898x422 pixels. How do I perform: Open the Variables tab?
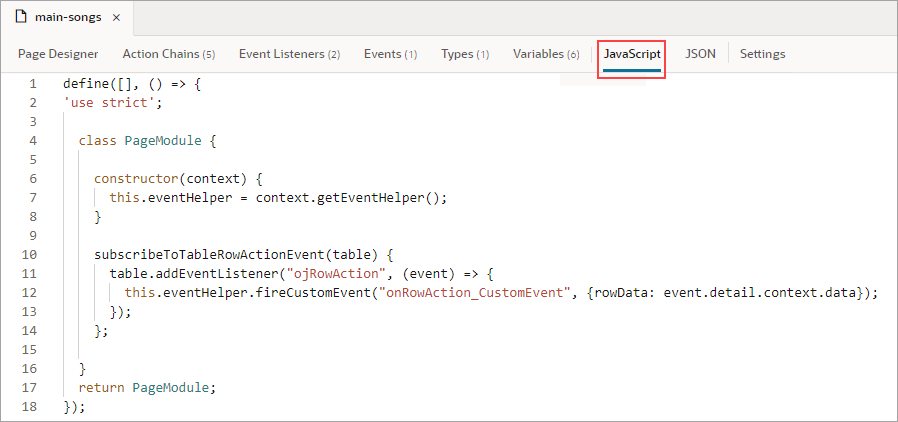tap(546, 54)
